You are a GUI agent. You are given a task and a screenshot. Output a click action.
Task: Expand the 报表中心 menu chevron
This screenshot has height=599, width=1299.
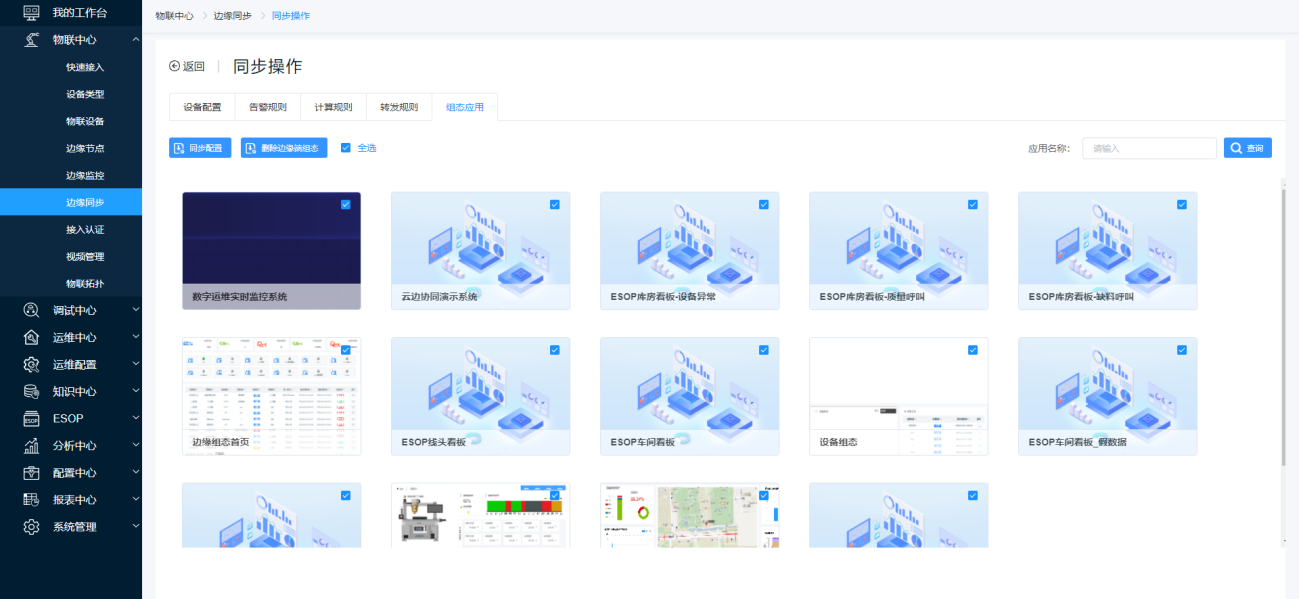135,499
